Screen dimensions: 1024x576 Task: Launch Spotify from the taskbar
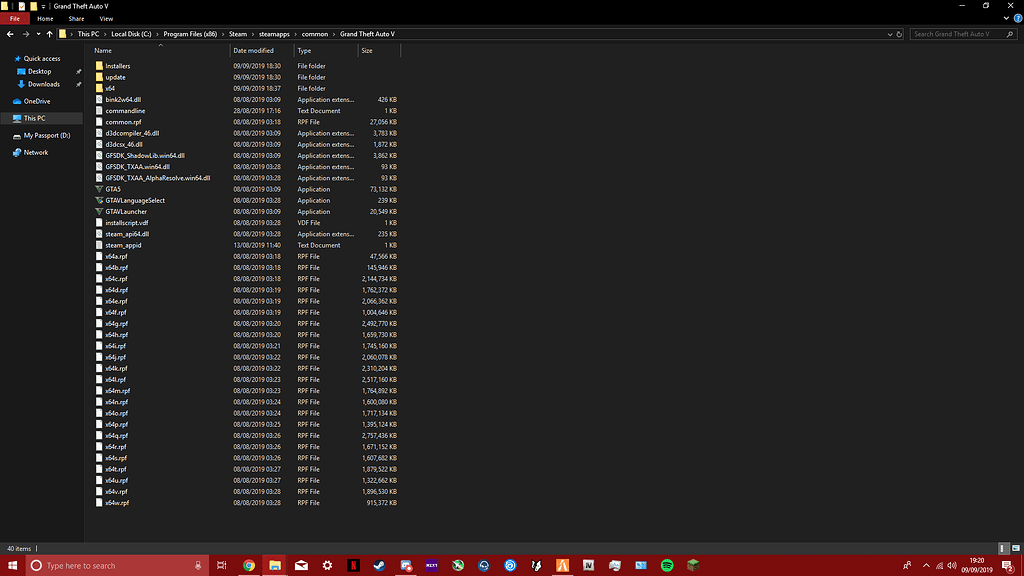pos(665,565)
